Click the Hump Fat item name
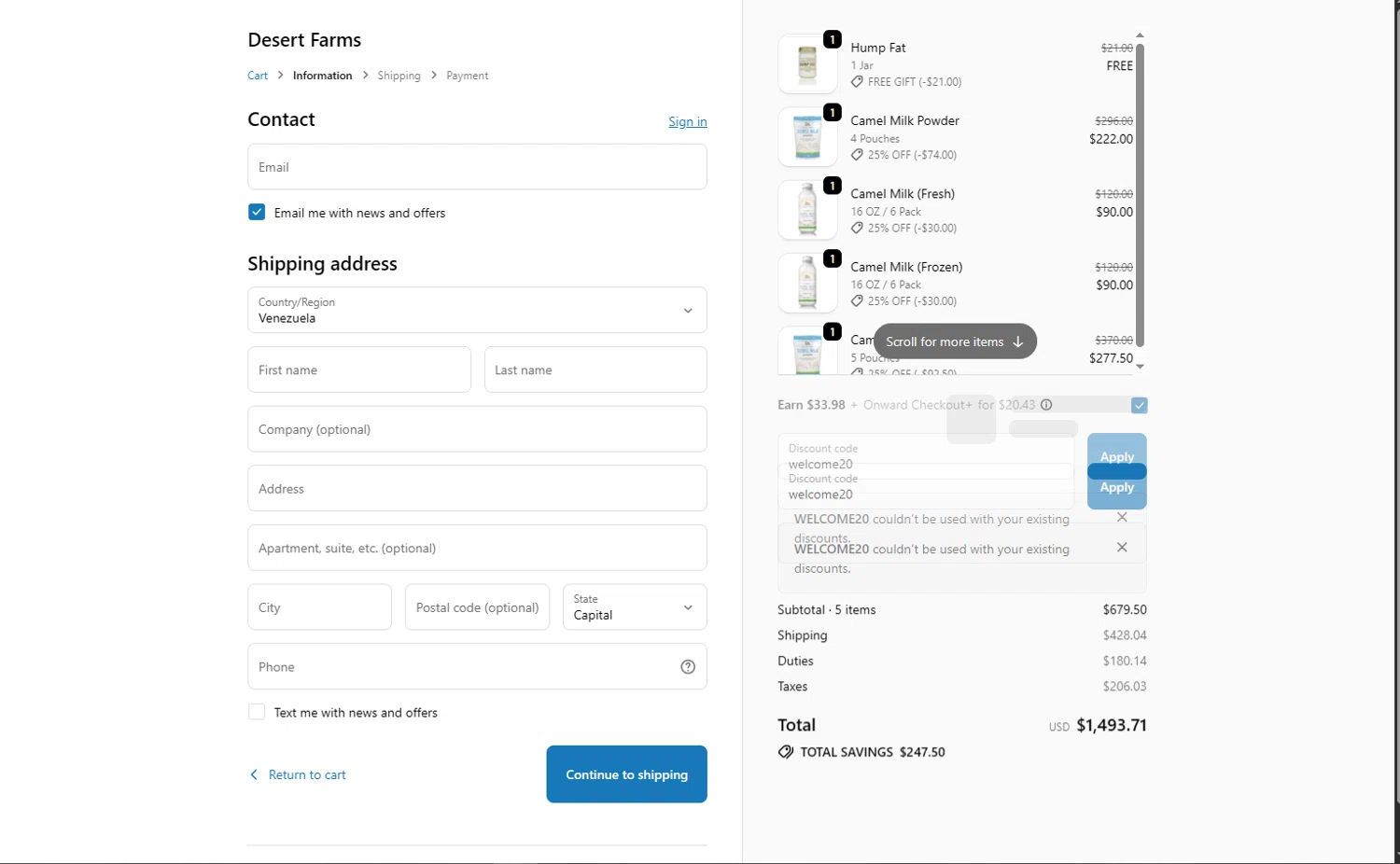Screen dimensions: 1400x864 (878, 48)
